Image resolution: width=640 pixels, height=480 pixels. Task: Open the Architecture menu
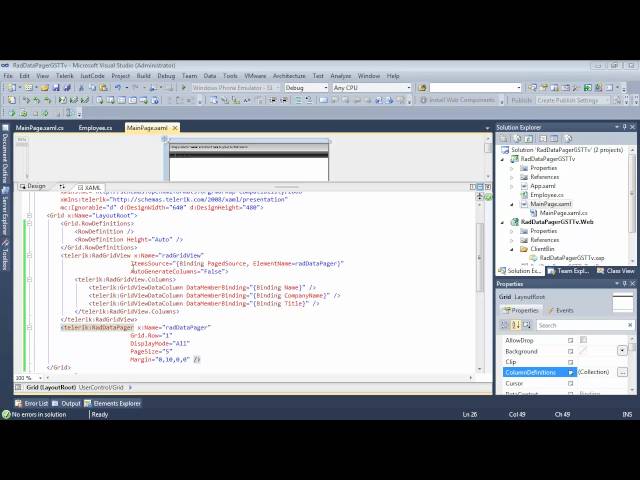pos(289,76)
